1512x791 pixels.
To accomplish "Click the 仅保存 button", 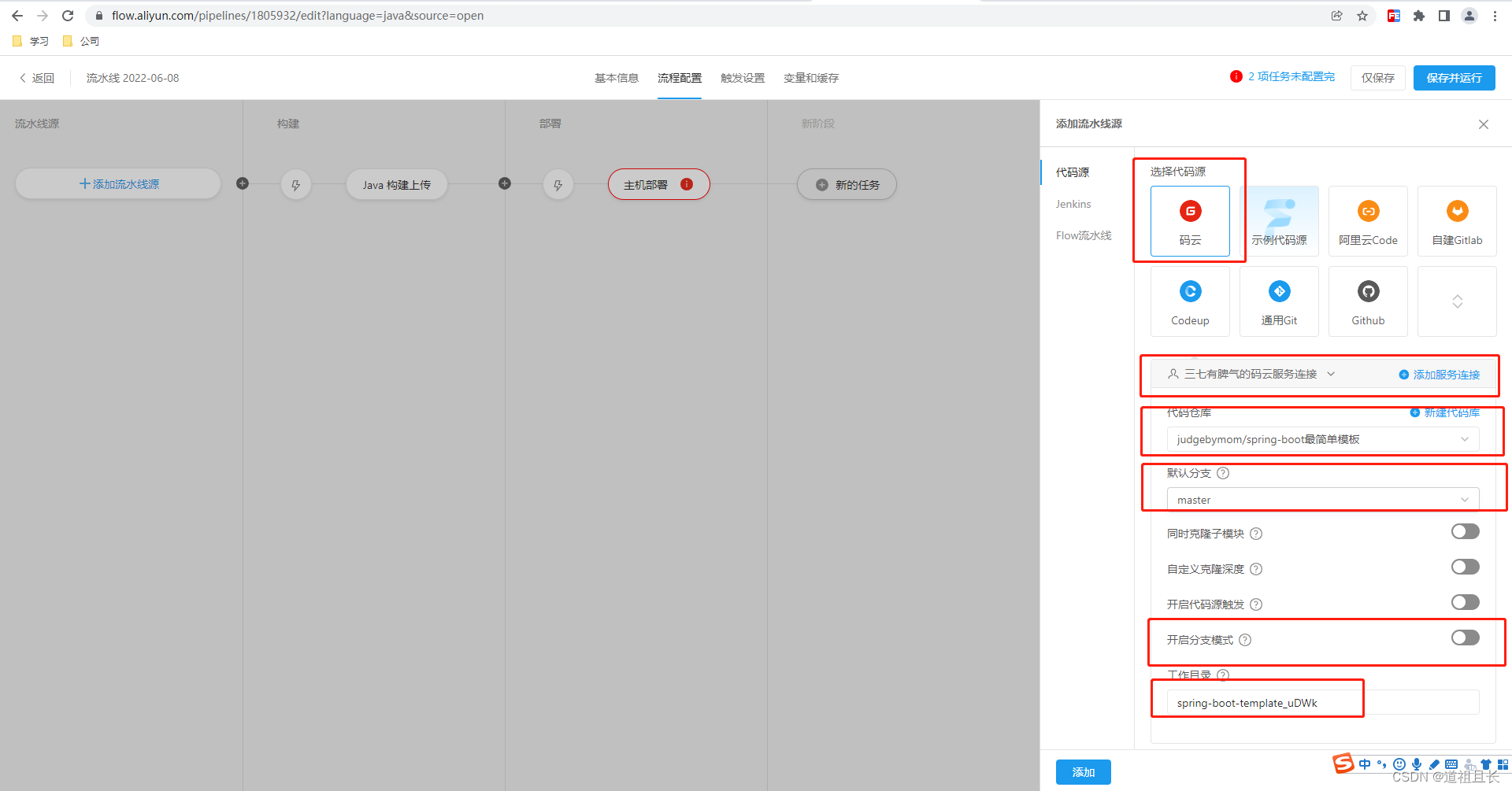I will click(x=1378, y=78).
